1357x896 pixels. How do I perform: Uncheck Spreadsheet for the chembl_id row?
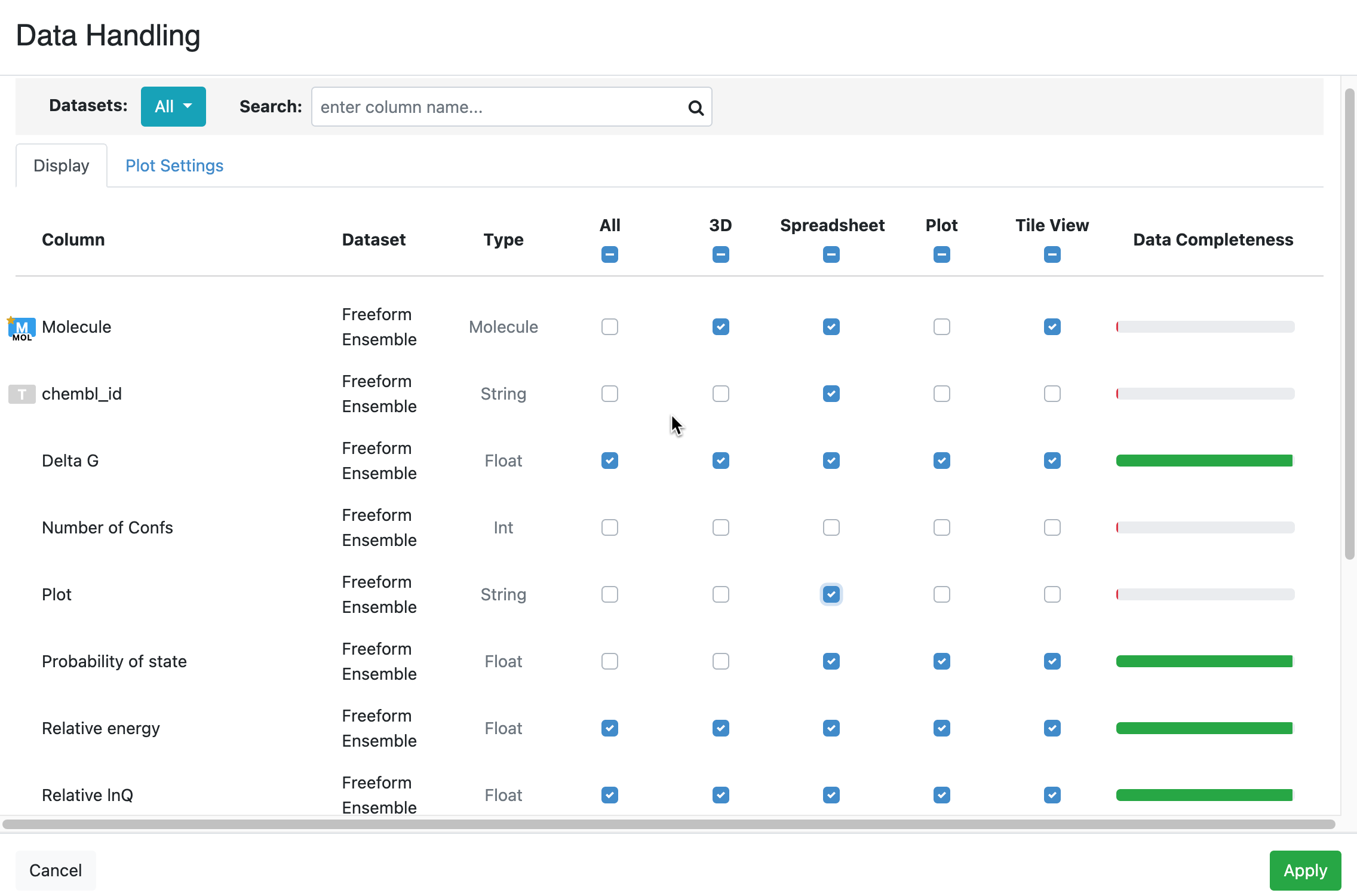pyautogui.click(x=831, y=394)
